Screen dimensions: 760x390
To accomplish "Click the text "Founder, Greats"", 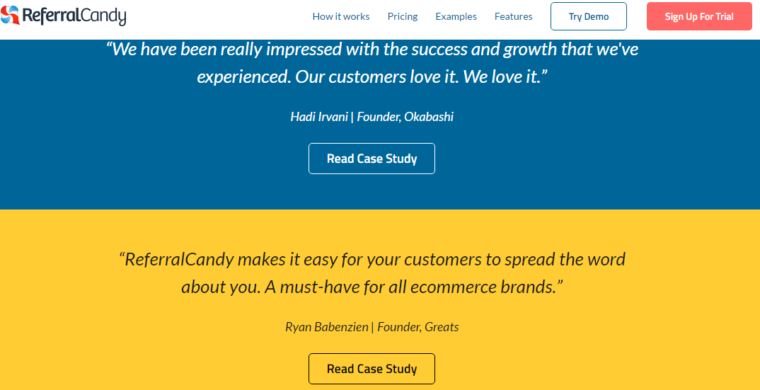I will click(418, 327).
